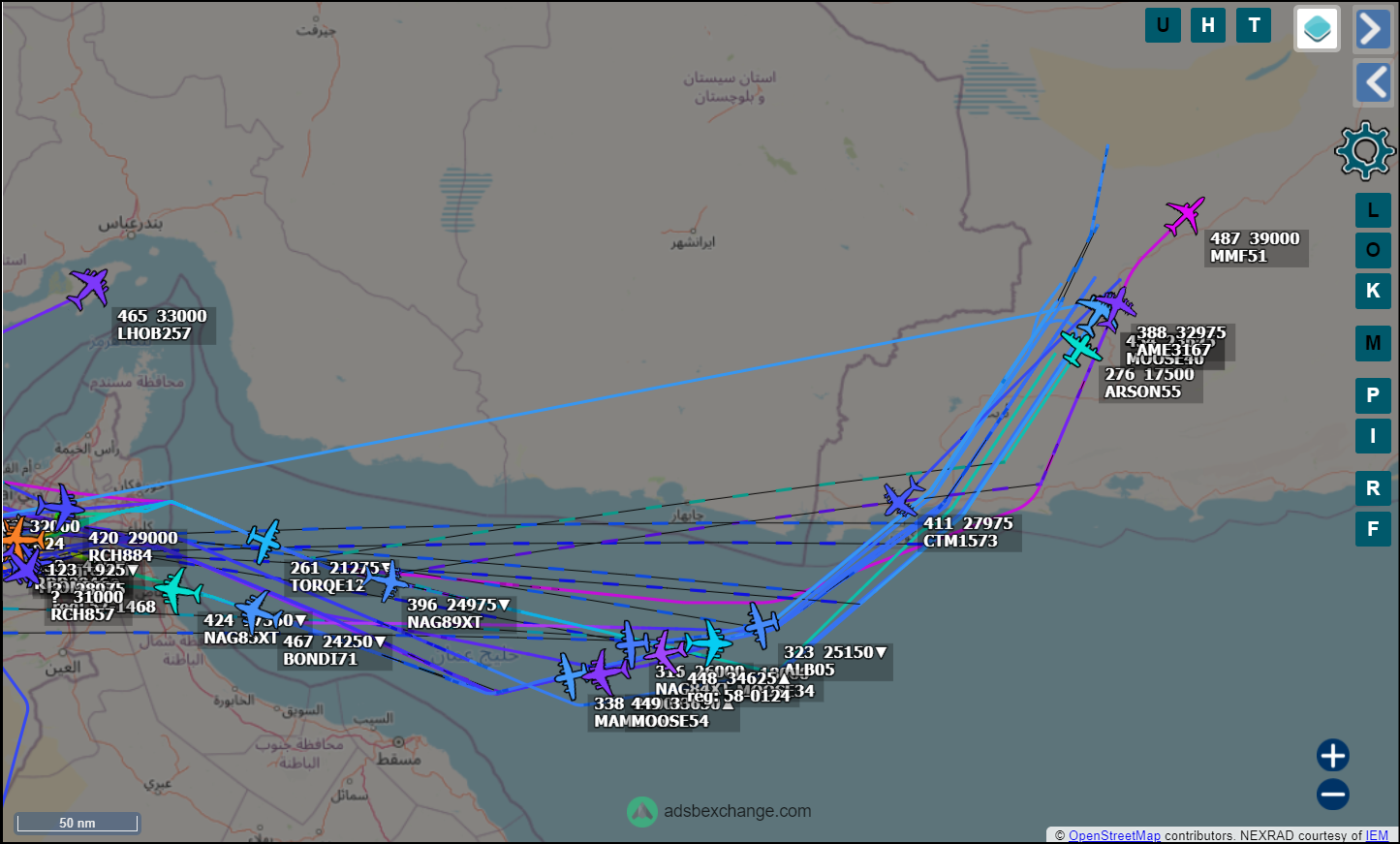This screenshot has width=1400, height=844.
Task: Click the ARSON55 callsign label
Action: [x=1143, y=392]
